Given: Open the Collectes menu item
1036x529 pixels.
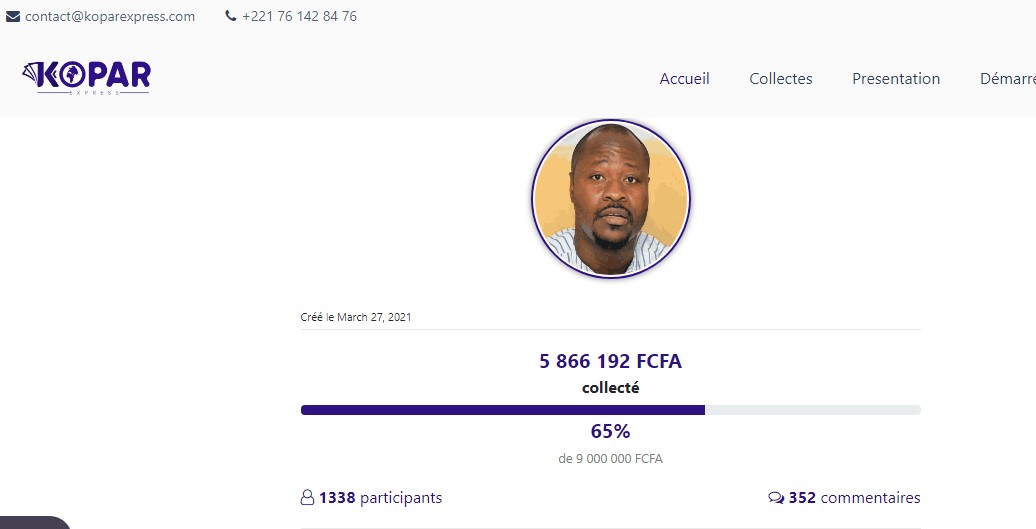Looking at the screenshot, I should 780,79.
